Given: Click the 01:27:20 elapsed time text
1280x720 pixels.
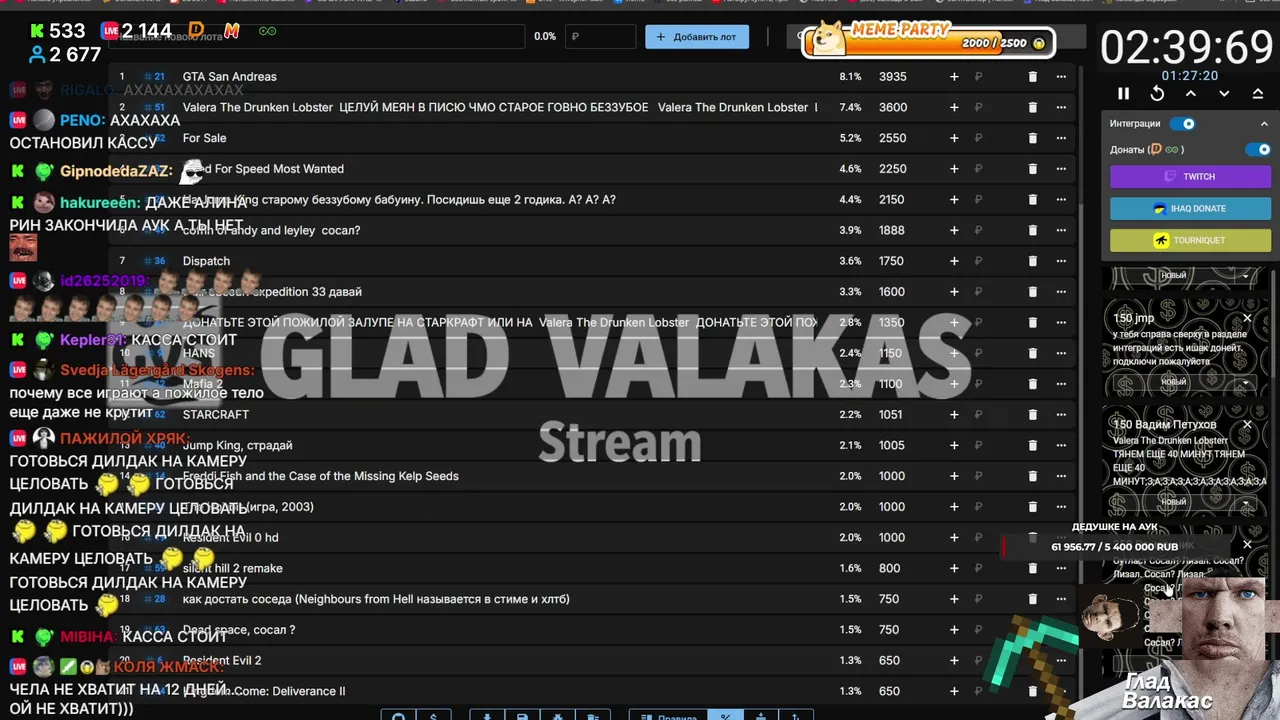Looking at the screenshot, I should [1189, 75].
